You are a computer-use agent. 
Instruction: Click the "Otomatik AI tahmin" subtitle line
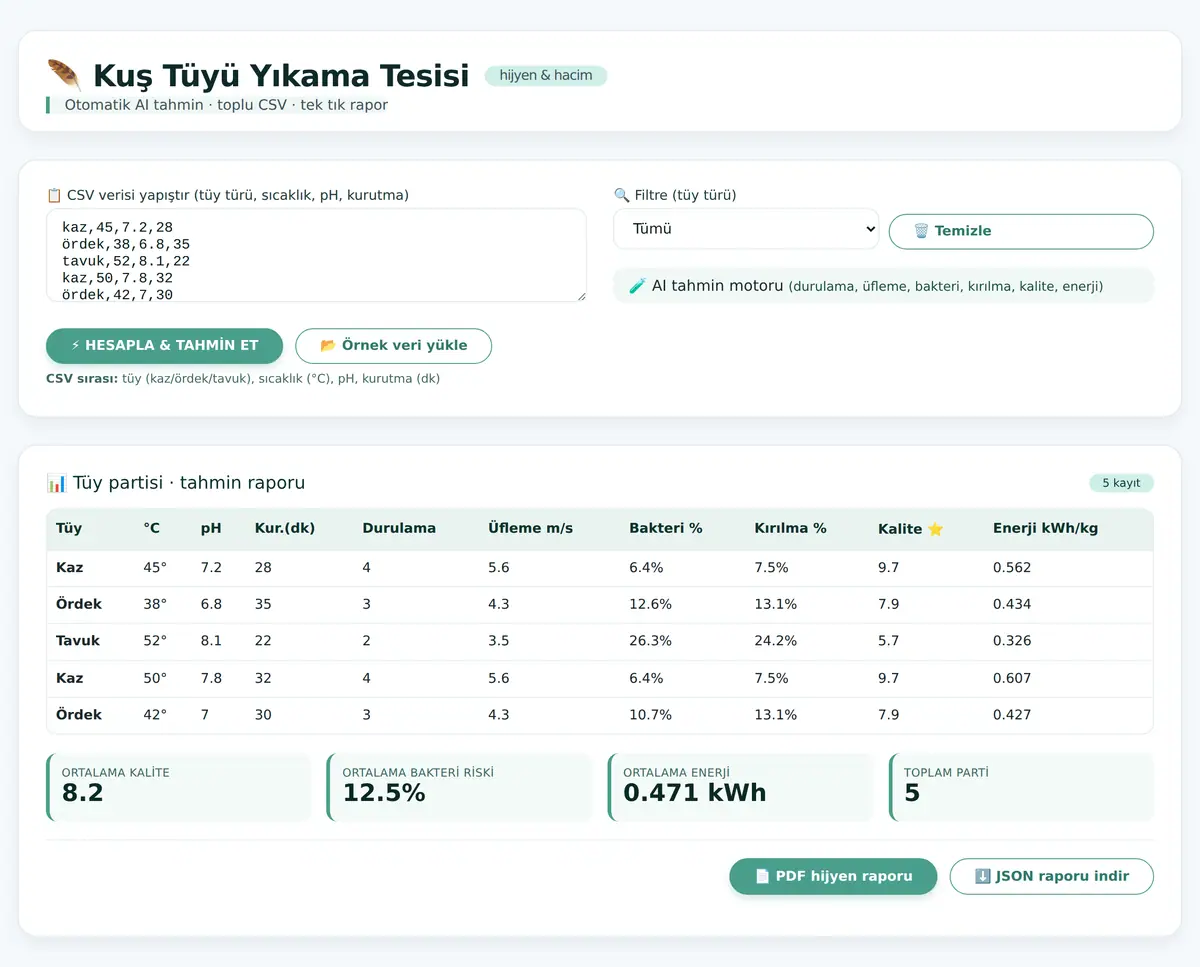point(226,105)
